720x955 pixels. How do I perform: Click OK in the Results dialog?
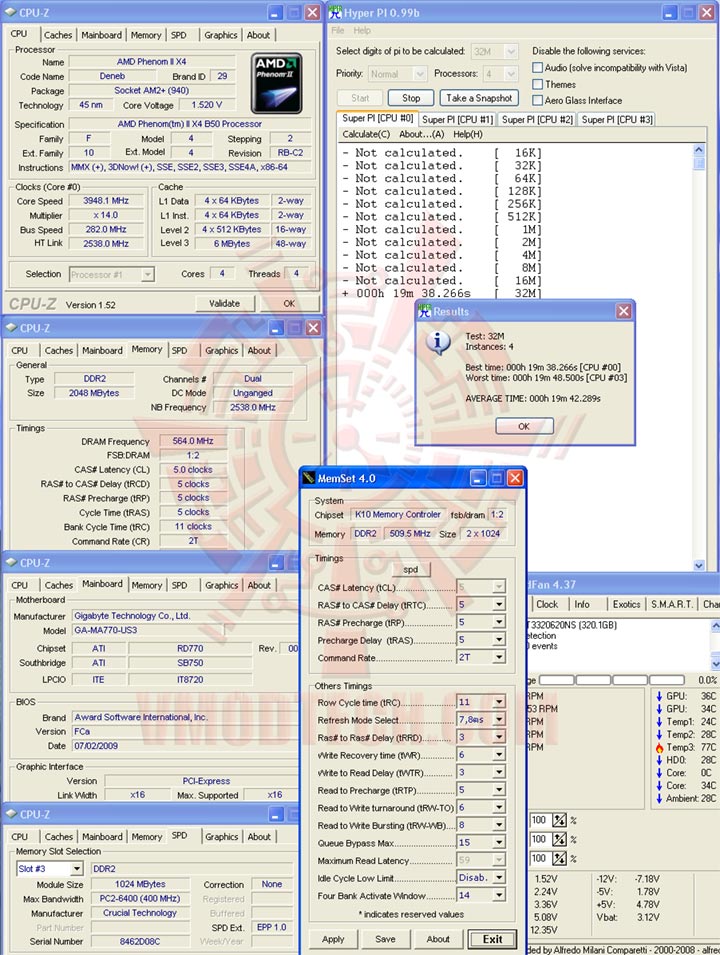[x=524, y=426]
